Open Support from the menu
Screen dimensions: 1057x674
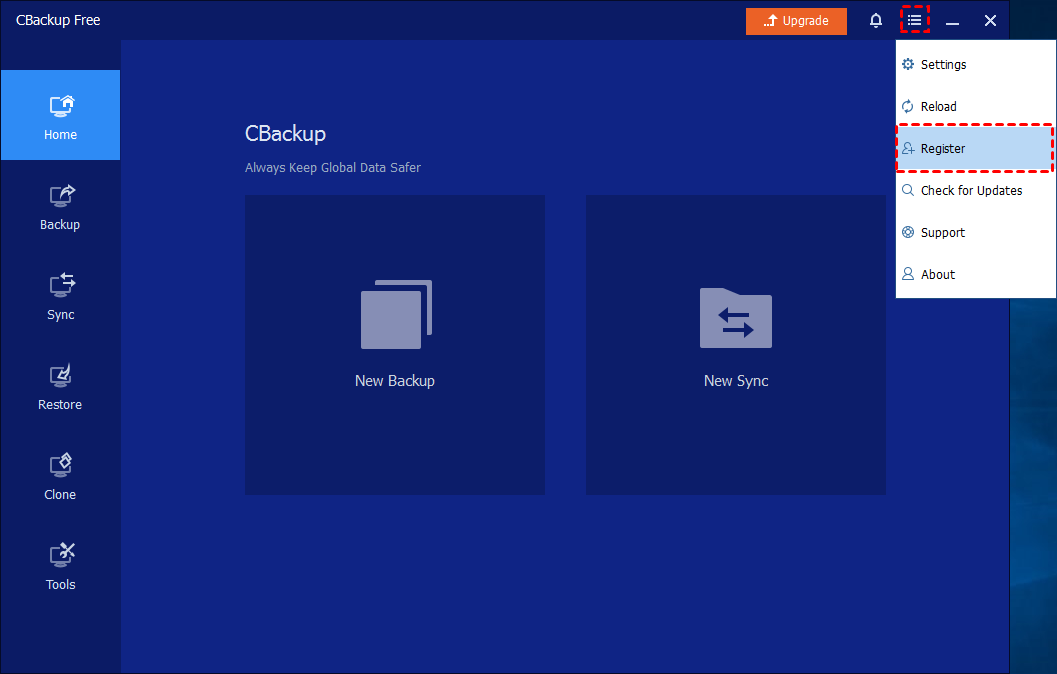[942, 233]
